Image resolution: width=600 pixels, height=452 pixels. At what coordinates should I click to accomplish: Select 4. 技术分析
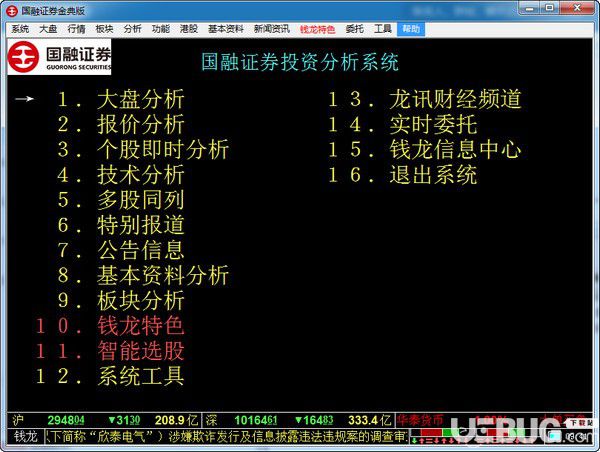pos(121,175)
